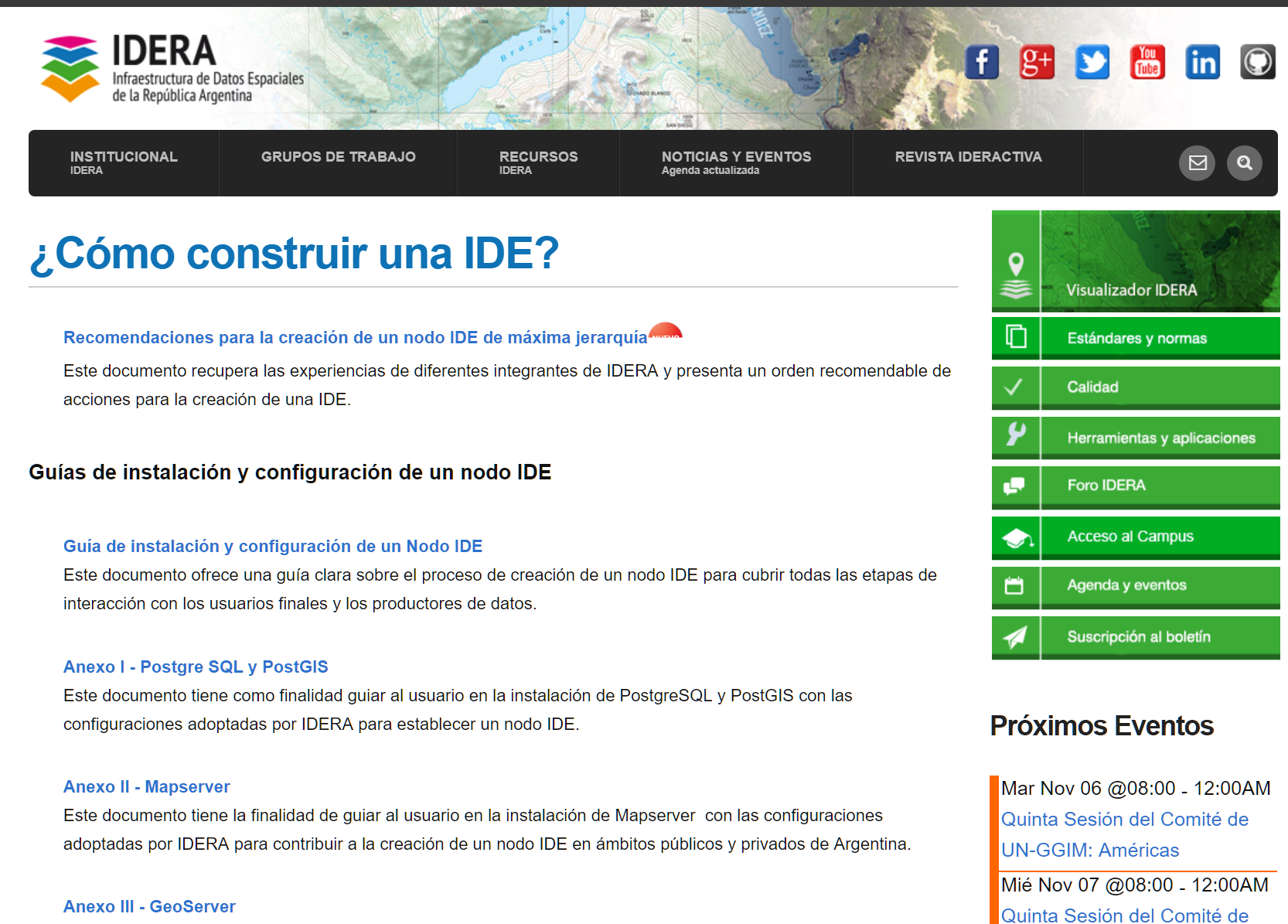
Task: Open Guía de instalación y configuración de un Nodo IDE
Action: (x=273, y=546)
